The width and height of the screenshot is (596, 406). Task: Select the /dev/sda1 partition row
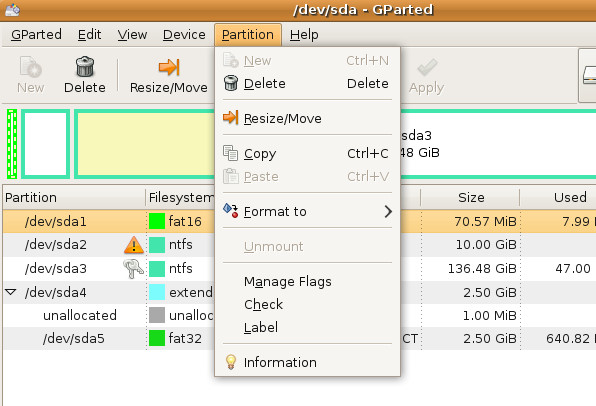300,221
